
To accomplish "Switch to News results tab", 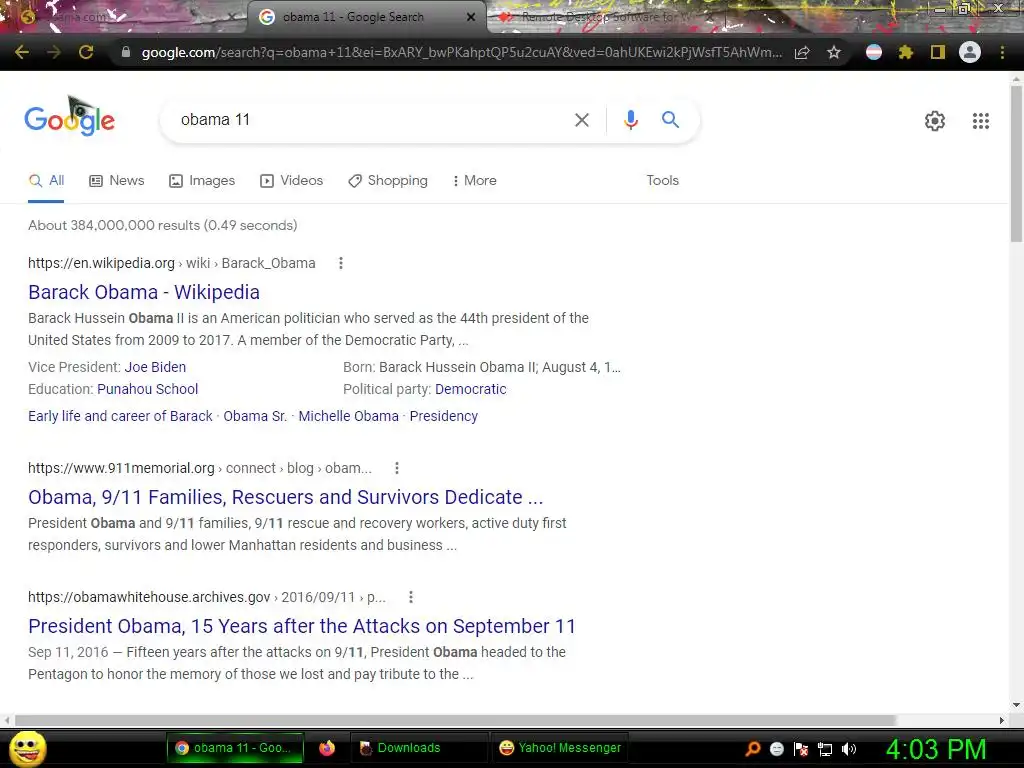I will click(117, 181).
